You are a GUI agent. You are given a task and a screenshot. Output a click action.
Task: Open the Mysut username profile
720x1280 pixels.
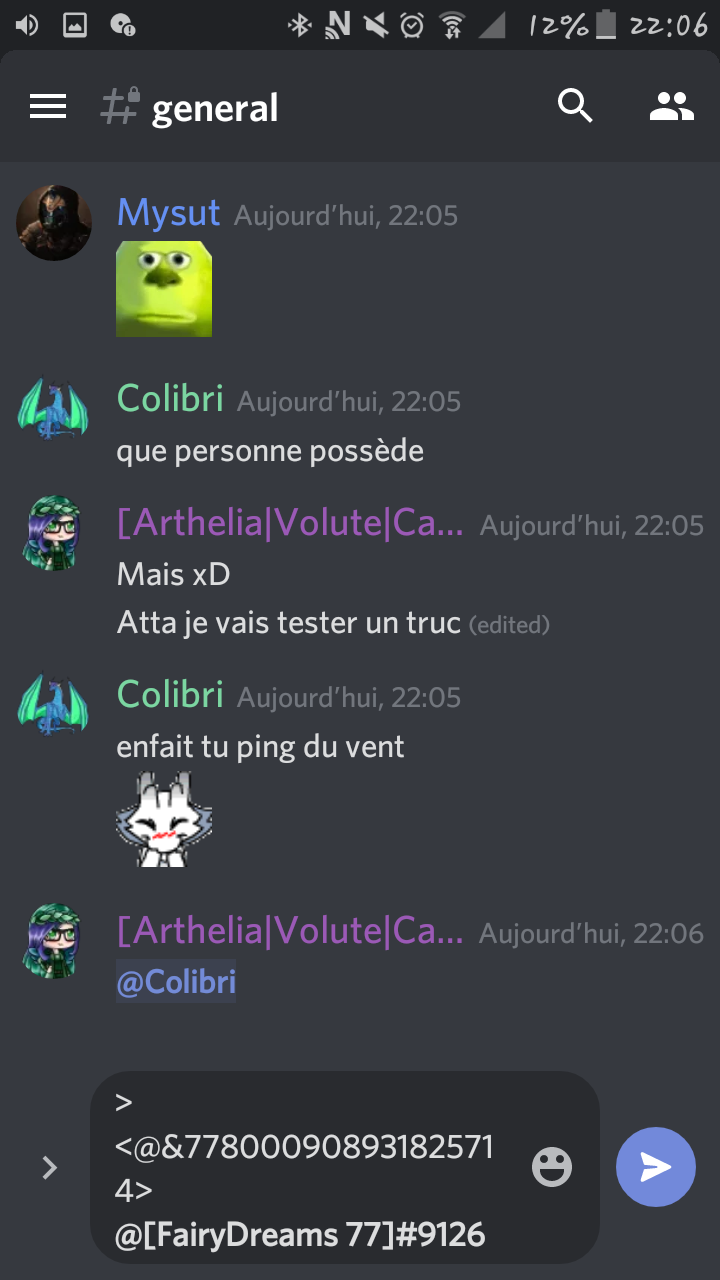click(169, 212)
